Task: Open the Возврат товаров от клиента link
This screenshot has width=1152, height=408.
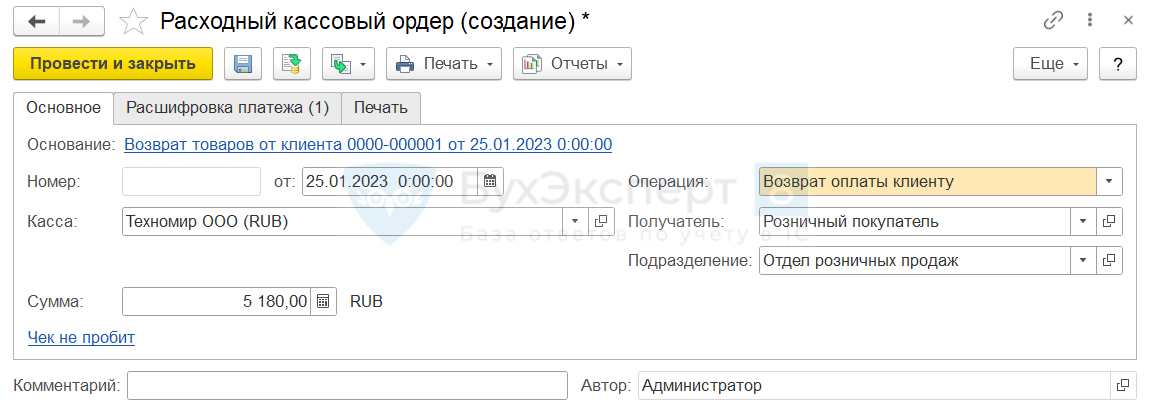Action: pyautogui.click(x=368, y=145)
